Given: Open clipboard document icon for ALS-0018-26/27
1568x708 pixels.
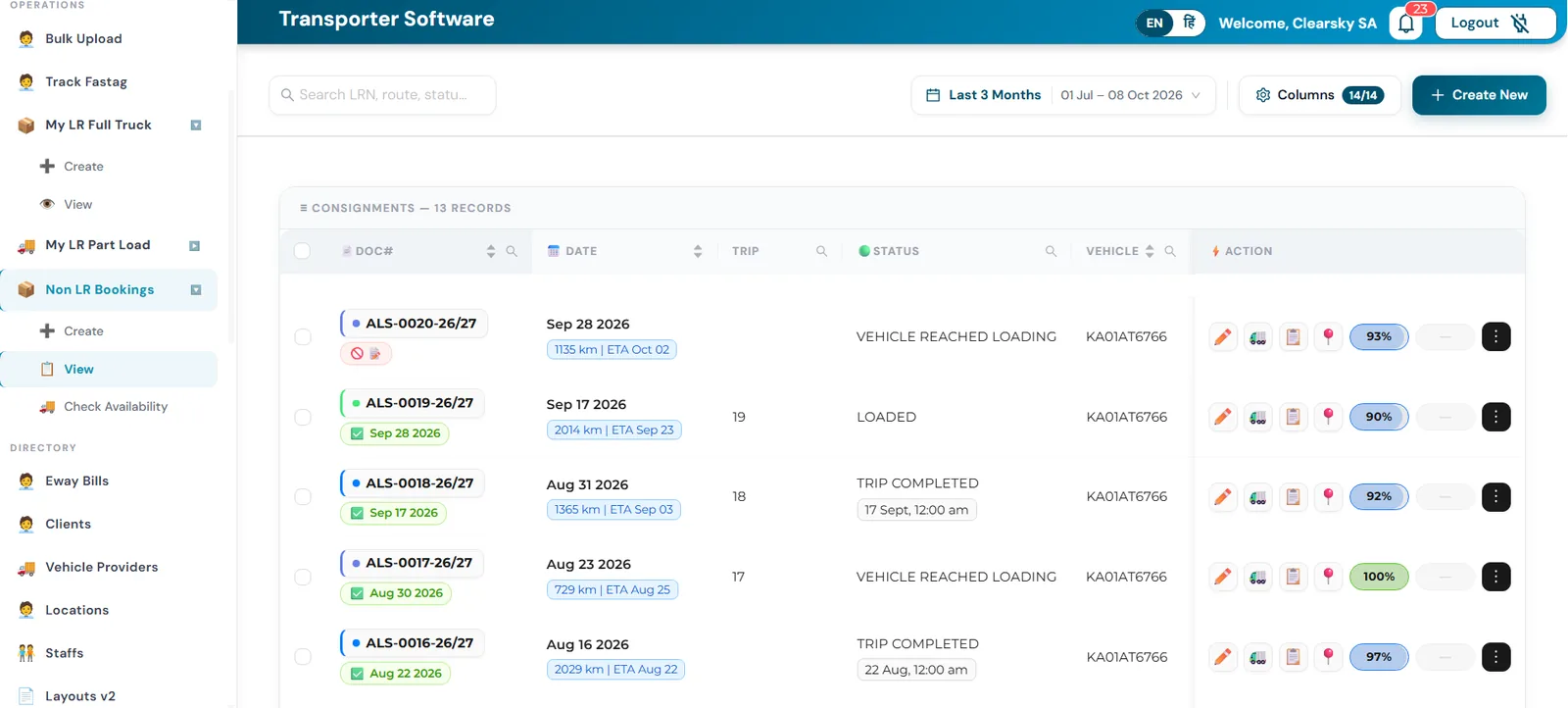Looking at the screenshot, I should [1294, 497].
